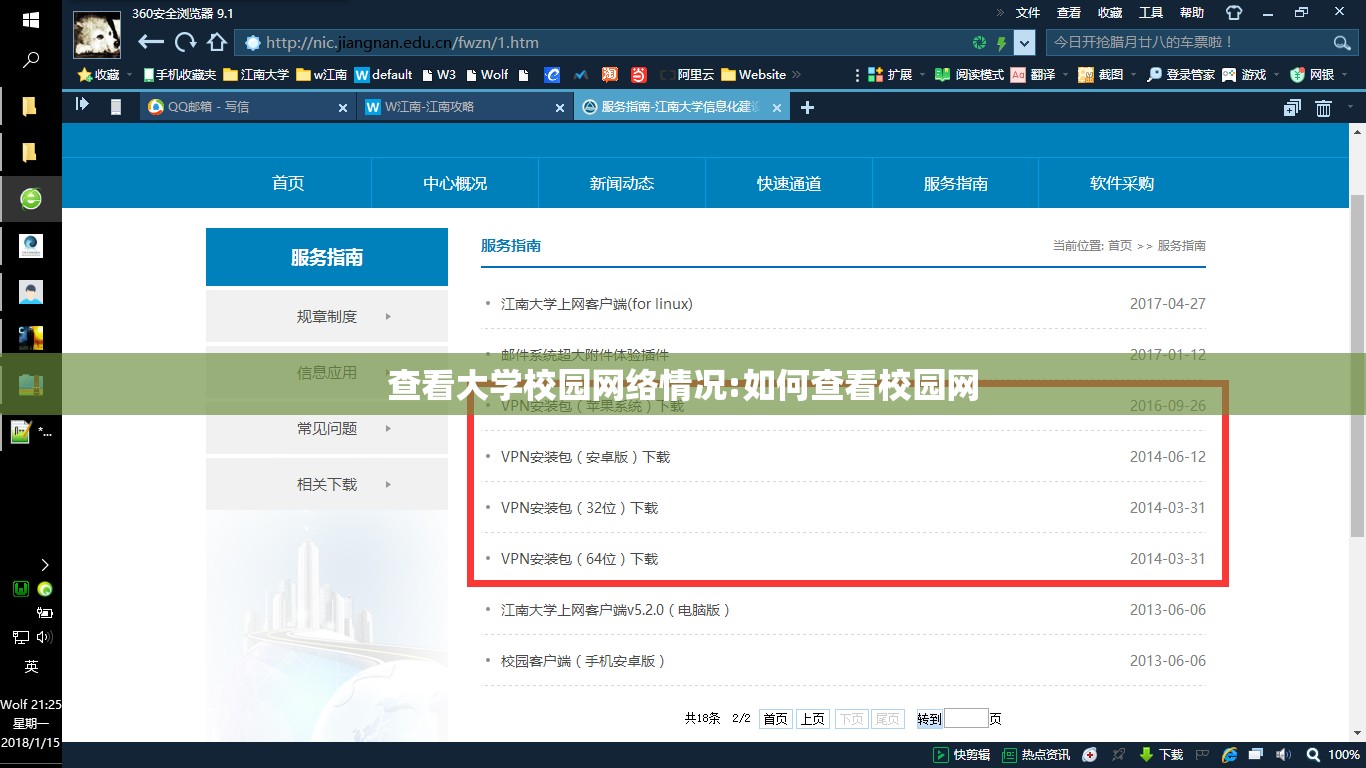
Task: Open 中心概况 navigation item
Action: 455,183
